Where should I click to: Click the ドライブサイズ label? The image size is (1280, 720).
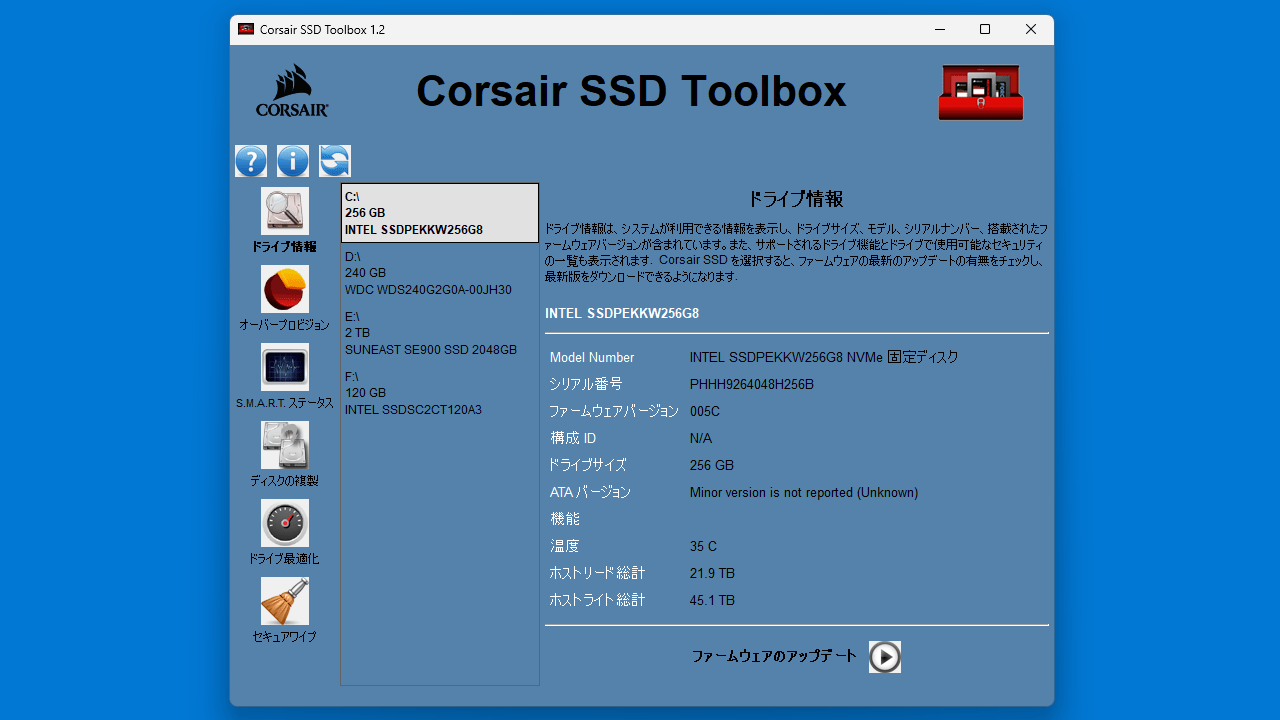click(x=588, y=465)
